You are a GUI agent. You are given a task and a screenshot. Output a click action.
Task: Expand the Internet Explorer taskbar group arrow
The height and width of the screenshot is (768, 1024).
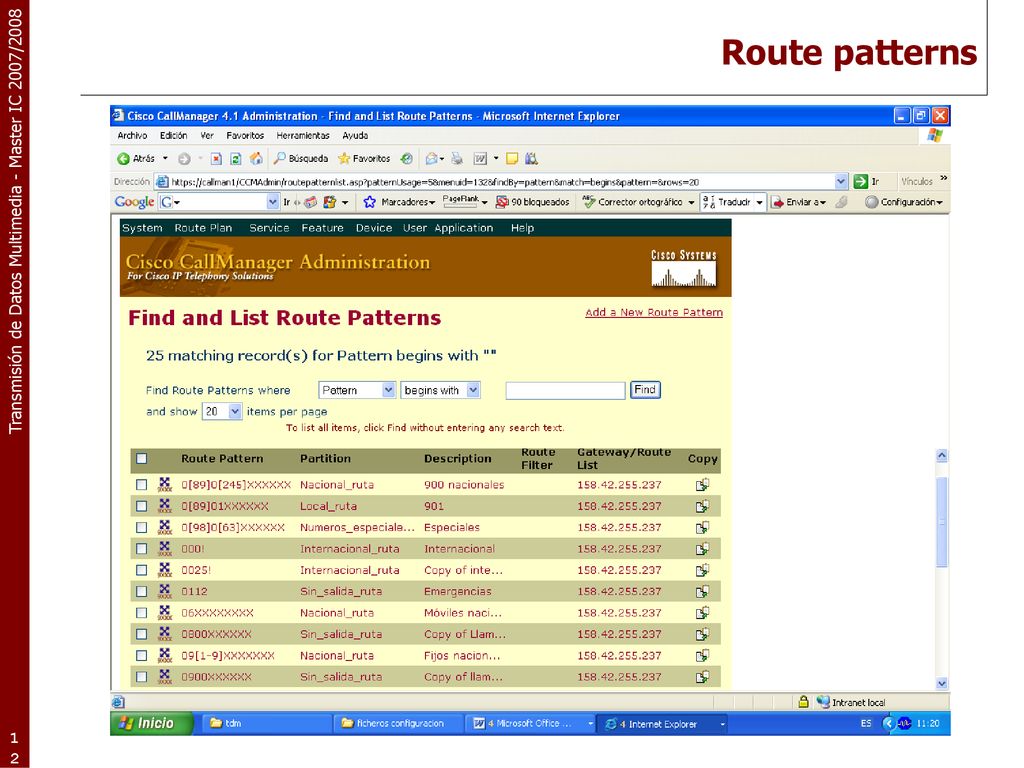click(722, 724)
